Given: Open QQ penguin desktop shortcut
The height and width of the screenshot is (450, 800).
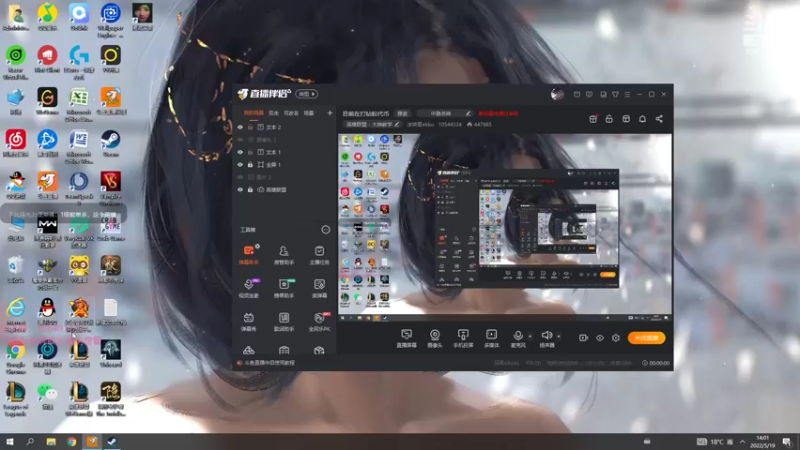Looking at the screenshot, I should coord(47,312).
